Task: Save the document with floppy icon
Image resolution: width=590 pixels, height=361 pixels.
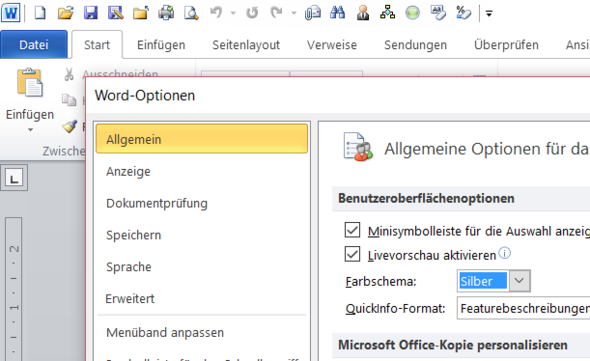Action: [91, 13]
